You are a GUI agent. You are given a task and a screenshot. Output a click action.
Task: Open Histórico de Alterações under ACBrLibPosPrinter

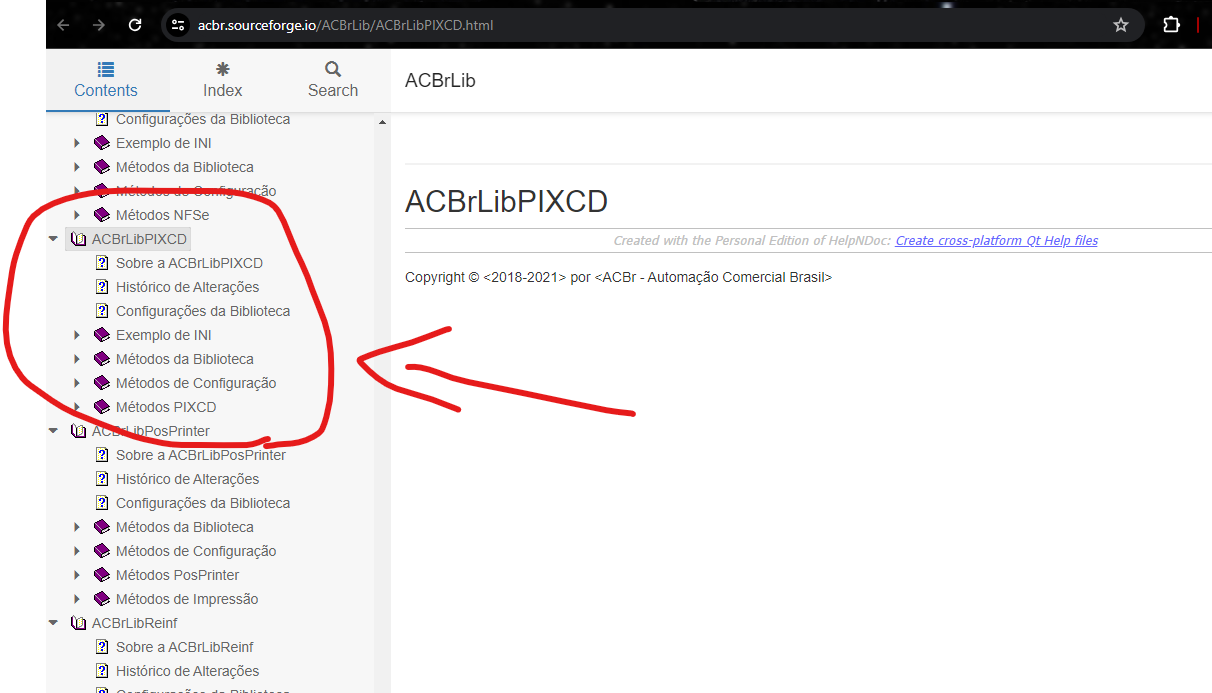pos(187,479)
